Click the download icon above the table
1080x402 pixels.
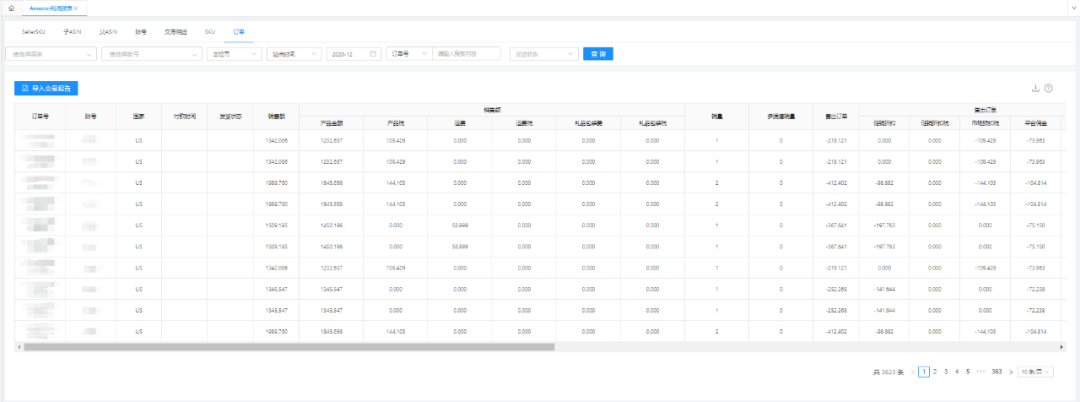[1035, 88]
